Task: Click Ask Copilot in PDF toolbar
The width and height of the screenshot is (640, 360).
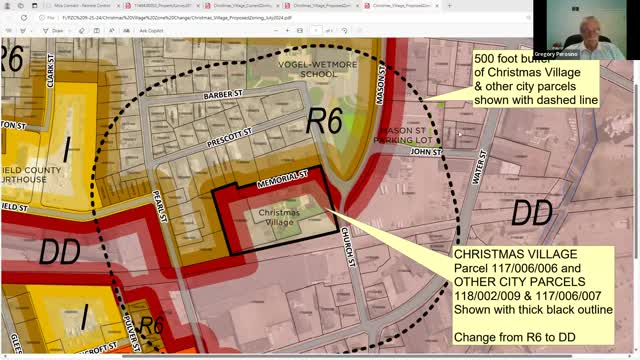Action: click(151, 31)
